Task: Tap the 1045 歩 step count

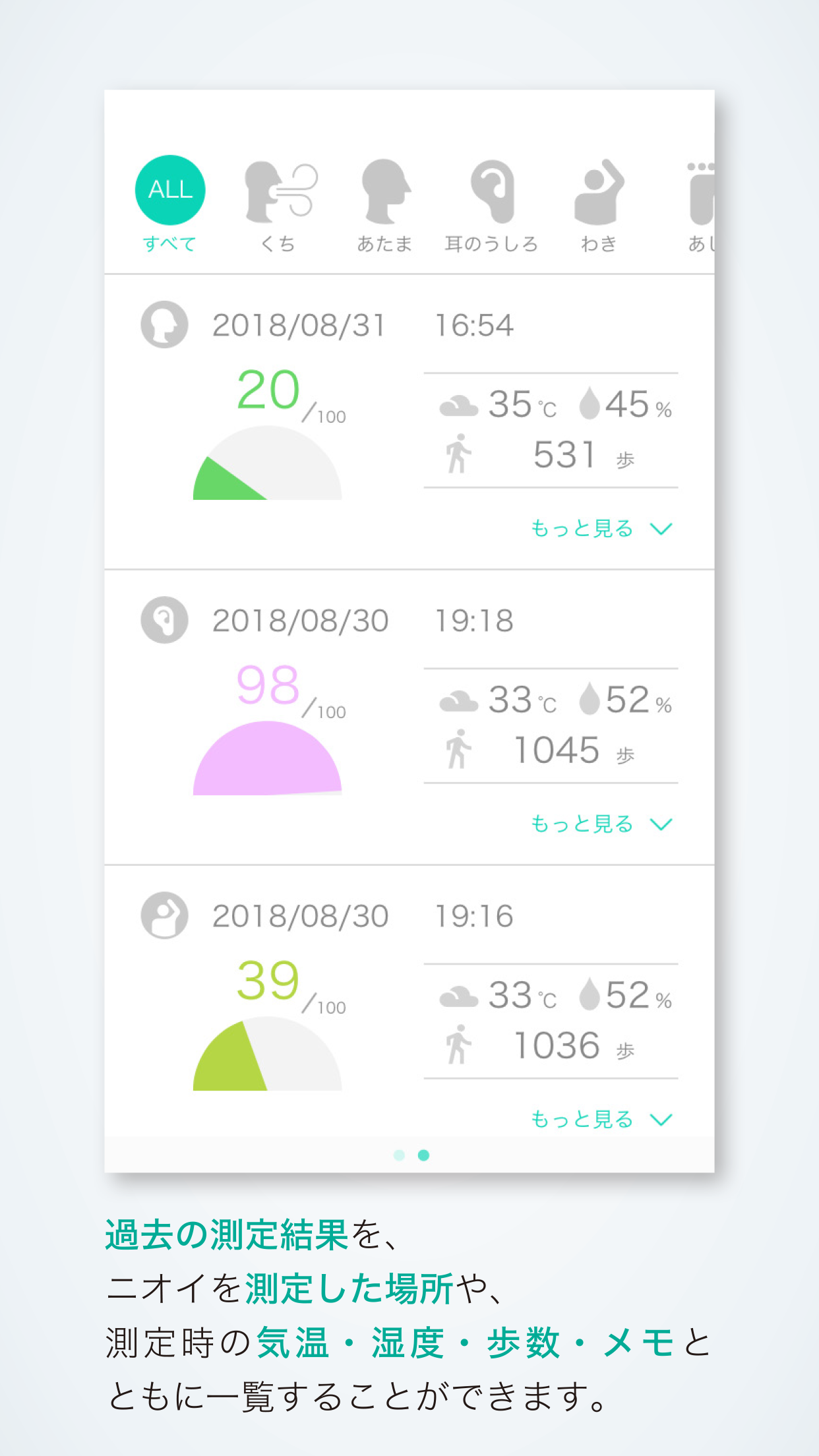Action: (572, 751)
